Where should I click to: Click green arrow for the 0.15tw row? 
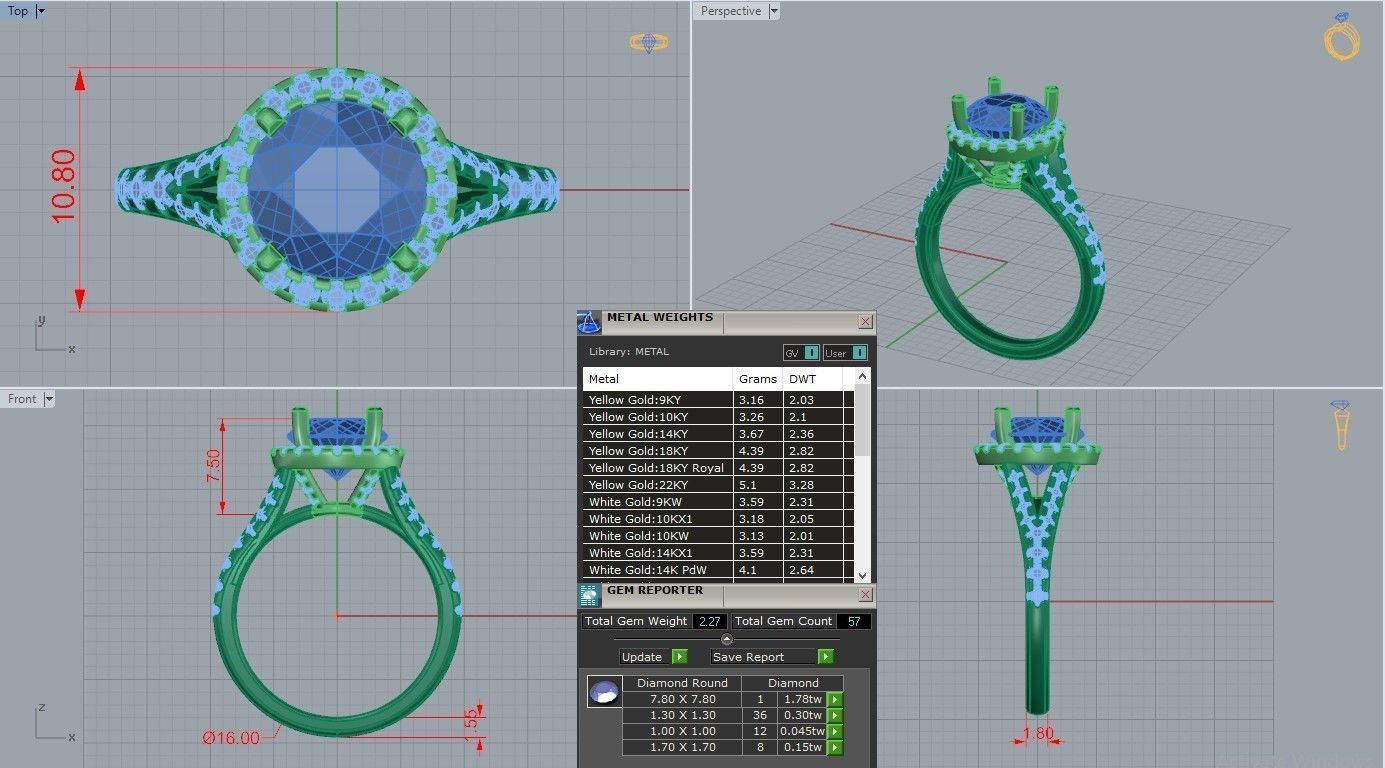tap(835, 748)
